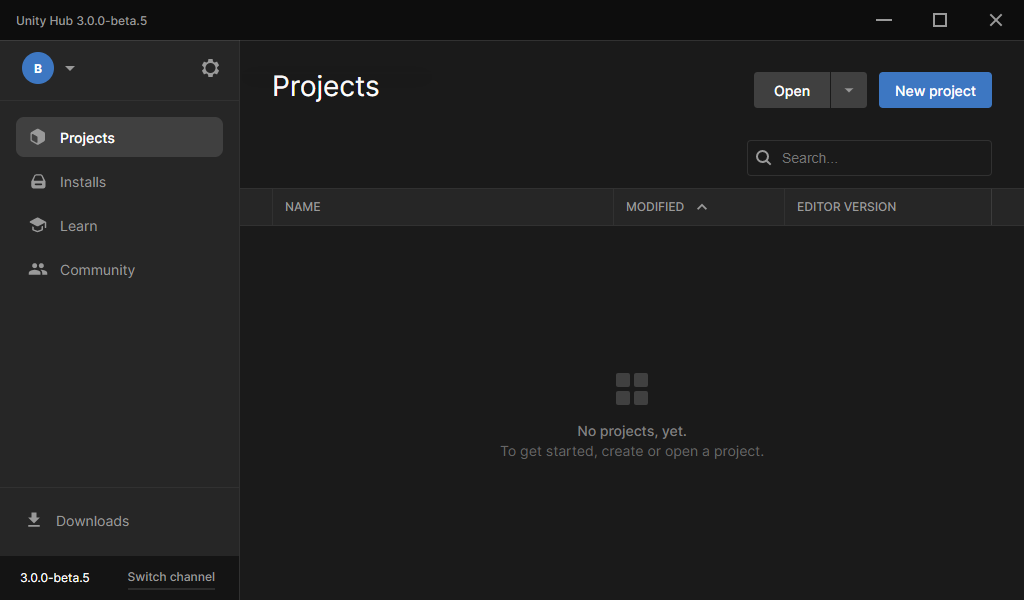Viewport: 1024px width, 600px height.
Task: Open the Preferences gear icon
Action: (210, 68)
